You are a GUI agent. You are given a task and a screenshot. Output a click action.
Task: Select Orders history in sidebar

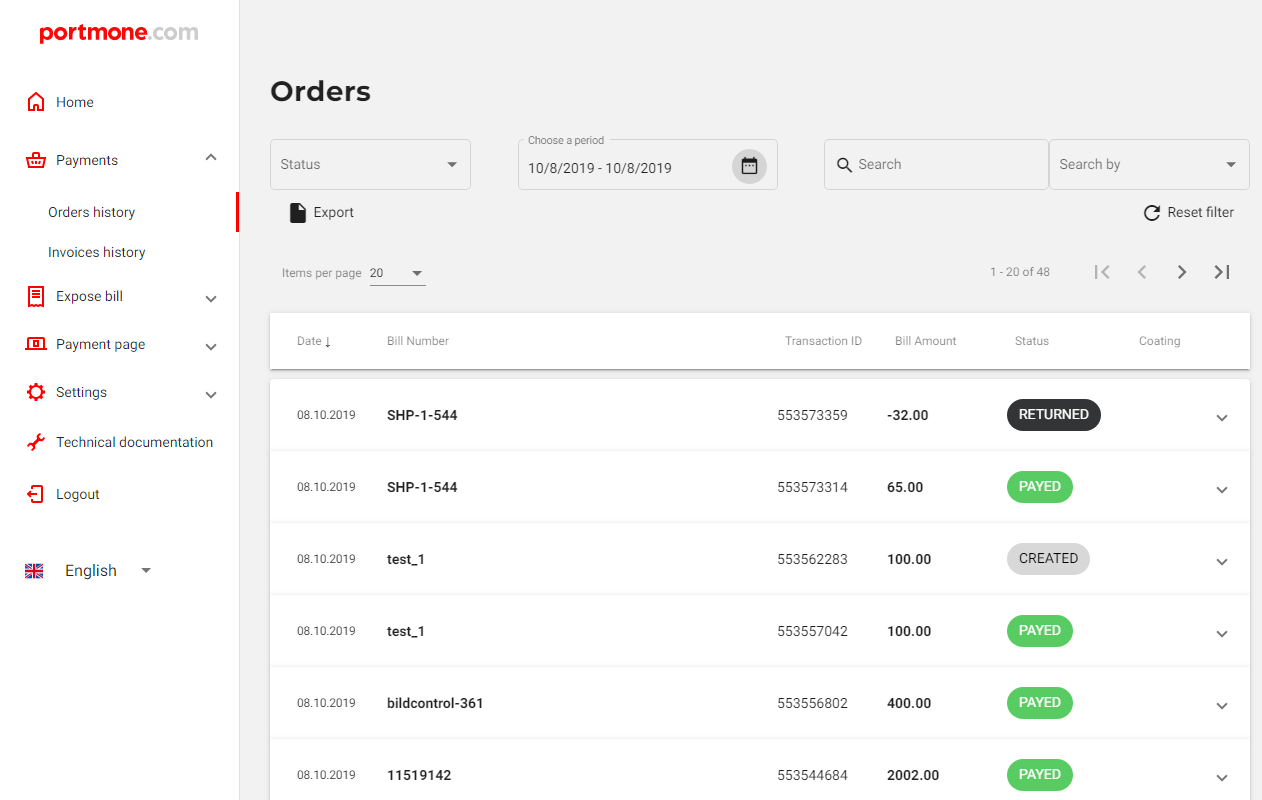point(92,212)
